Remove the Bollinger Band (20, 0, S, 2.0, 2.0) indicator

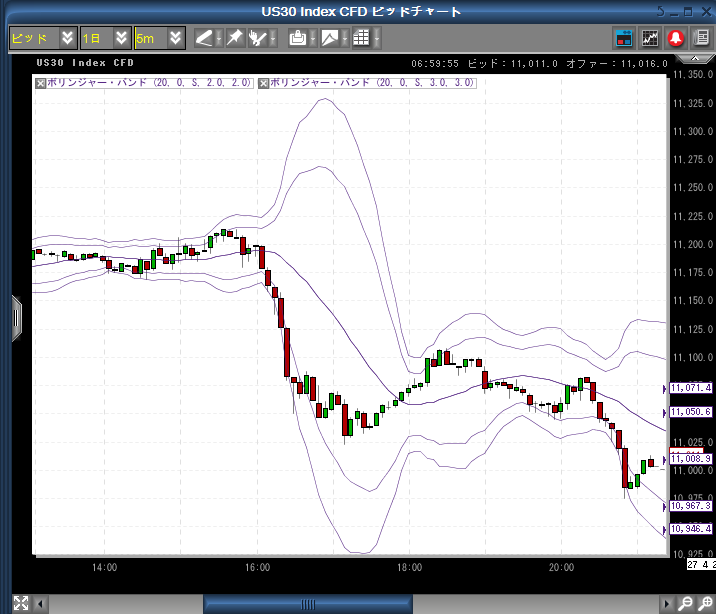40,83
